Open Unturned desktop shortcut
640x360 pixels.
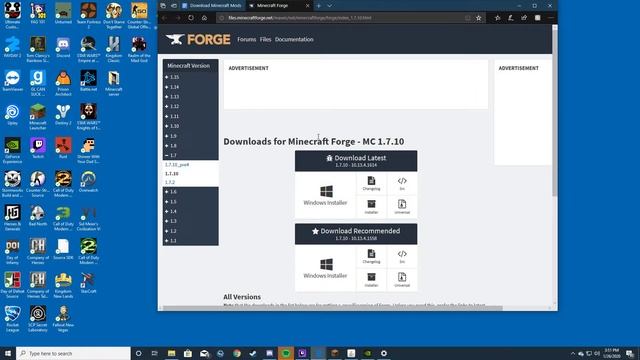tap(63, 13)
